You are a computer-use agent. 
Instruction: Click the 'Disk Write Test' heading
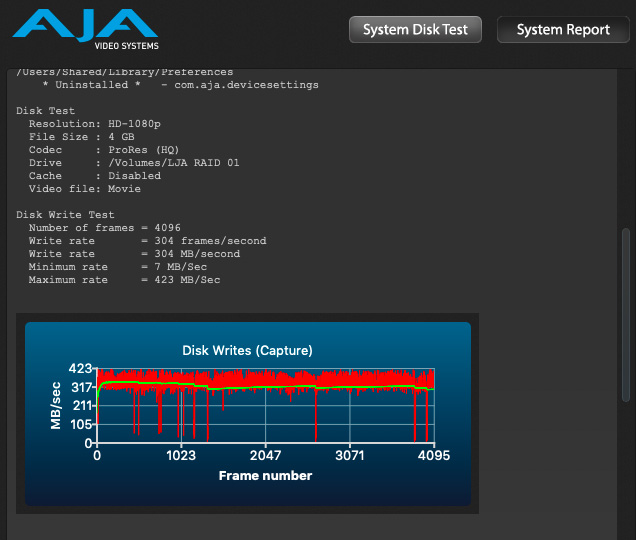click(x=65, y=215)
